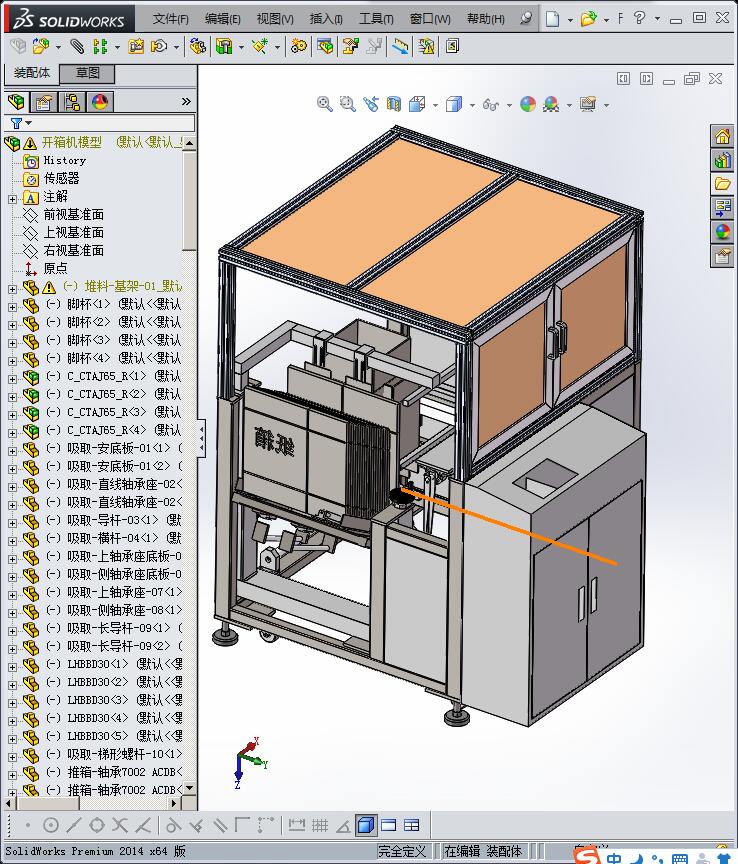
Task: Open the Appearances color ball icon in task pane
Action: tap(722, 232)
